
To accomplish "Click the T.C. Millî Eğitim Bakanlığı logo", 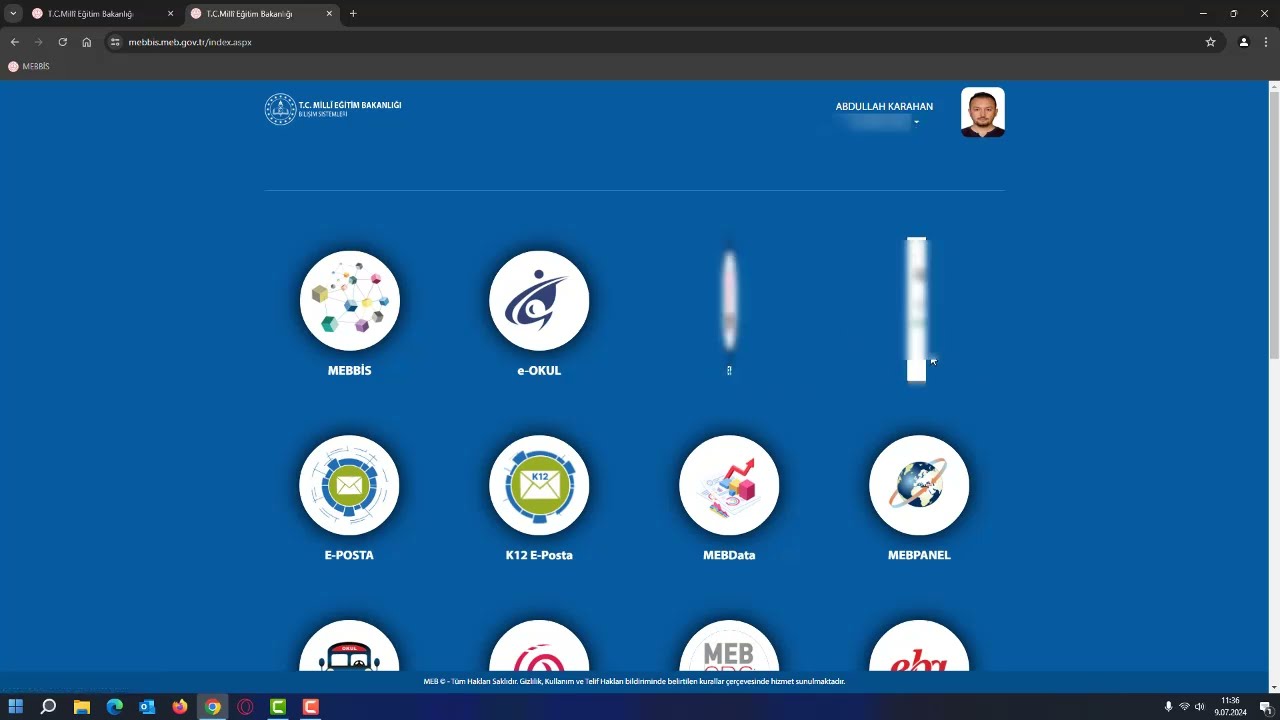I will (x=333, y=109).
